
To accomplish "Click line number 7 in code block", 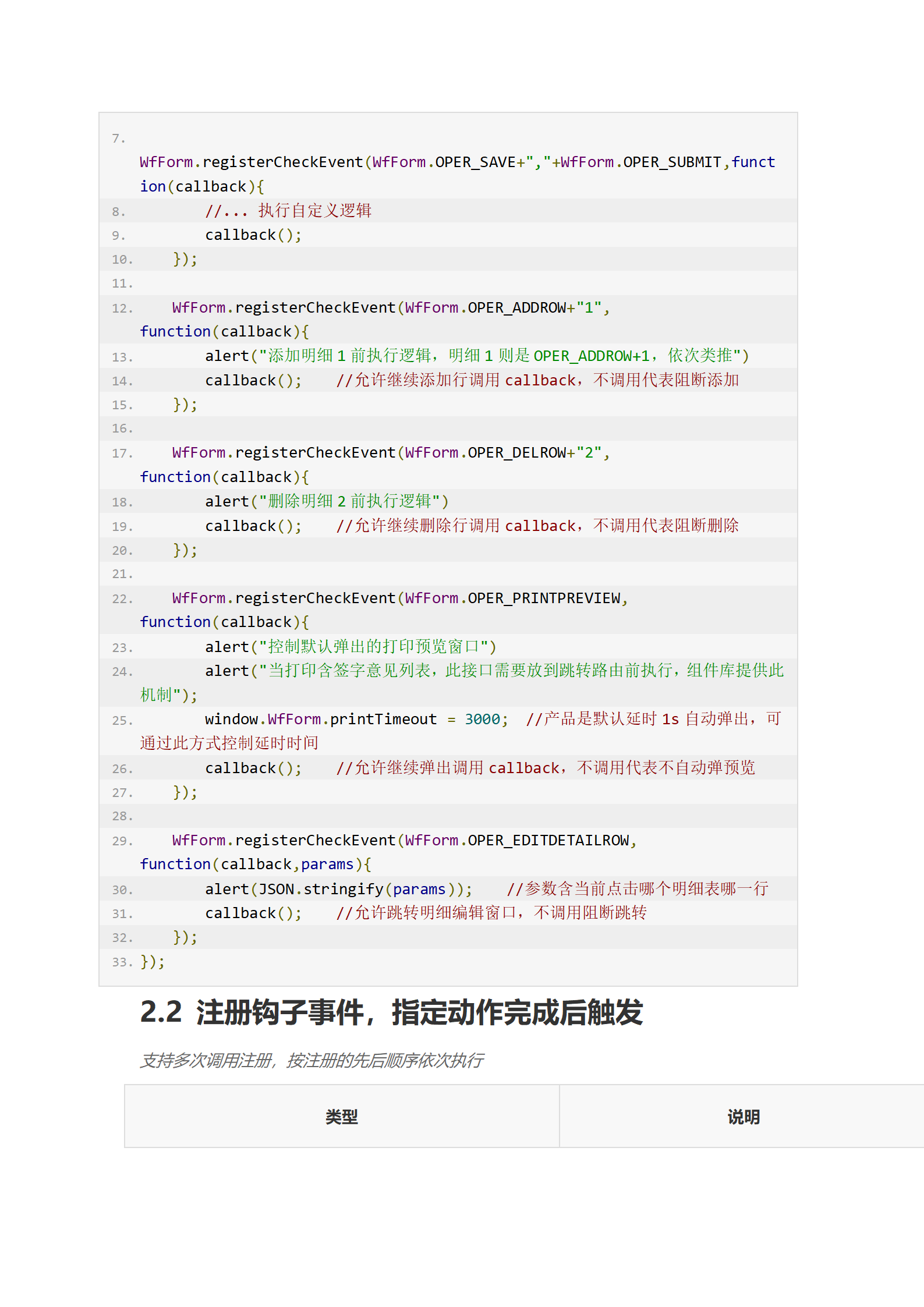I will [x=118, y=139].
